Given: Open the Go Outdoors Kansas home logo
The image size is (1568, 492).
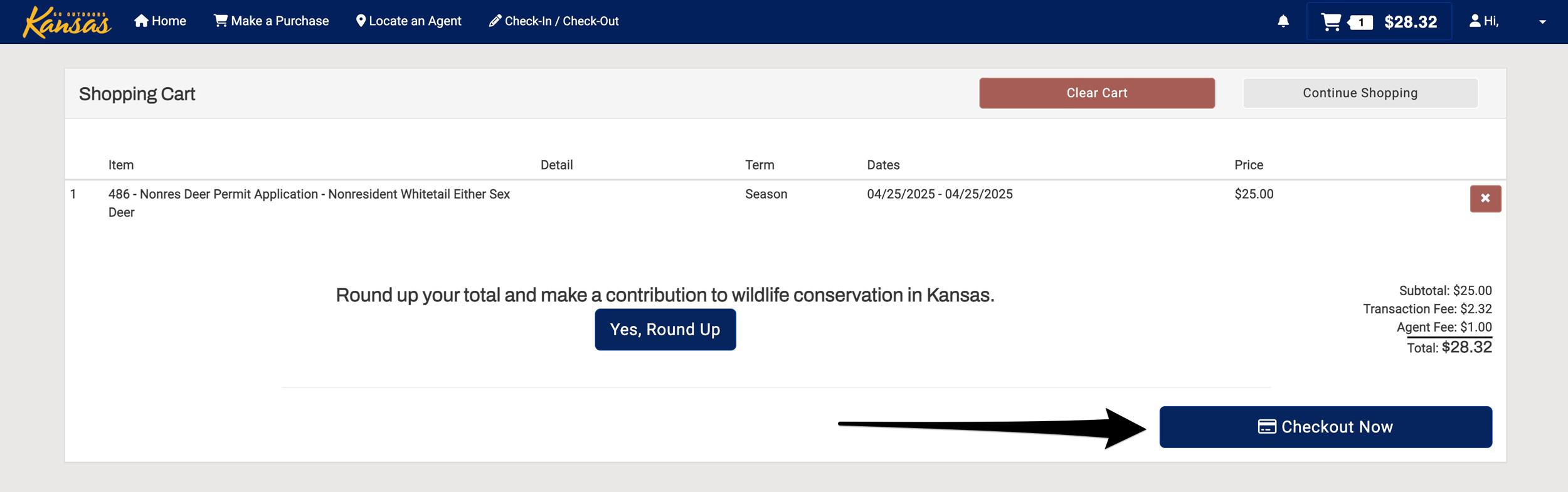Looking at the screenshot, I should click(67, 22).
